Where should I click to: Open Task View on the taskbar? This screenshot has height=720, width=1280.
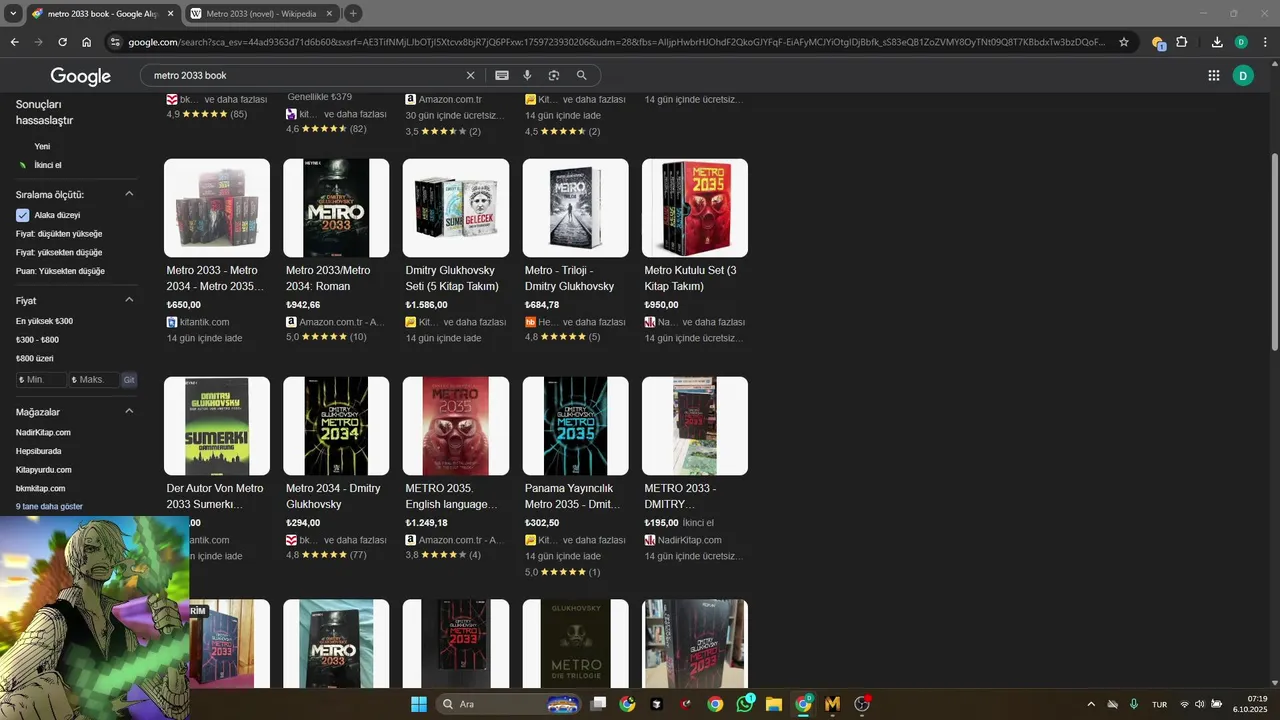598,704
